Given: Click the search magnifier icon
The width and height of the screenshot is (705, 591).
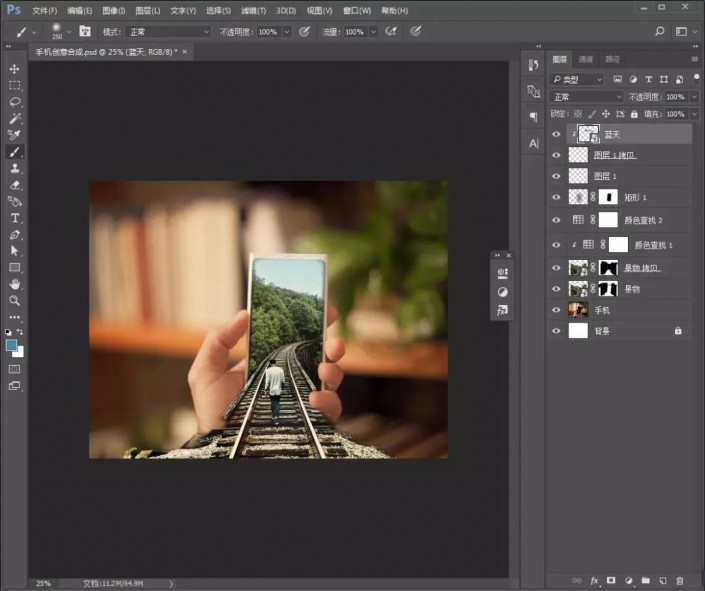Looking at the screenshot, I should coord(660,31).
